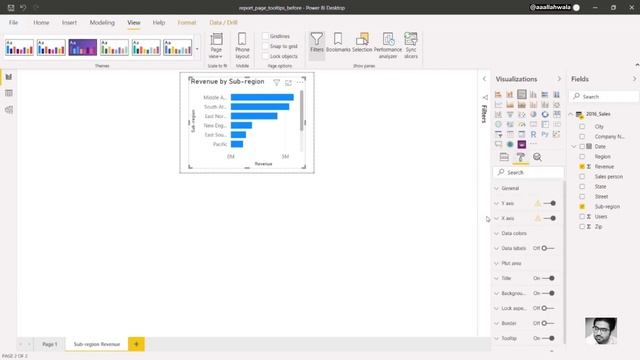Expand the X axis section

pyautogui.click(x=497, y=218)
